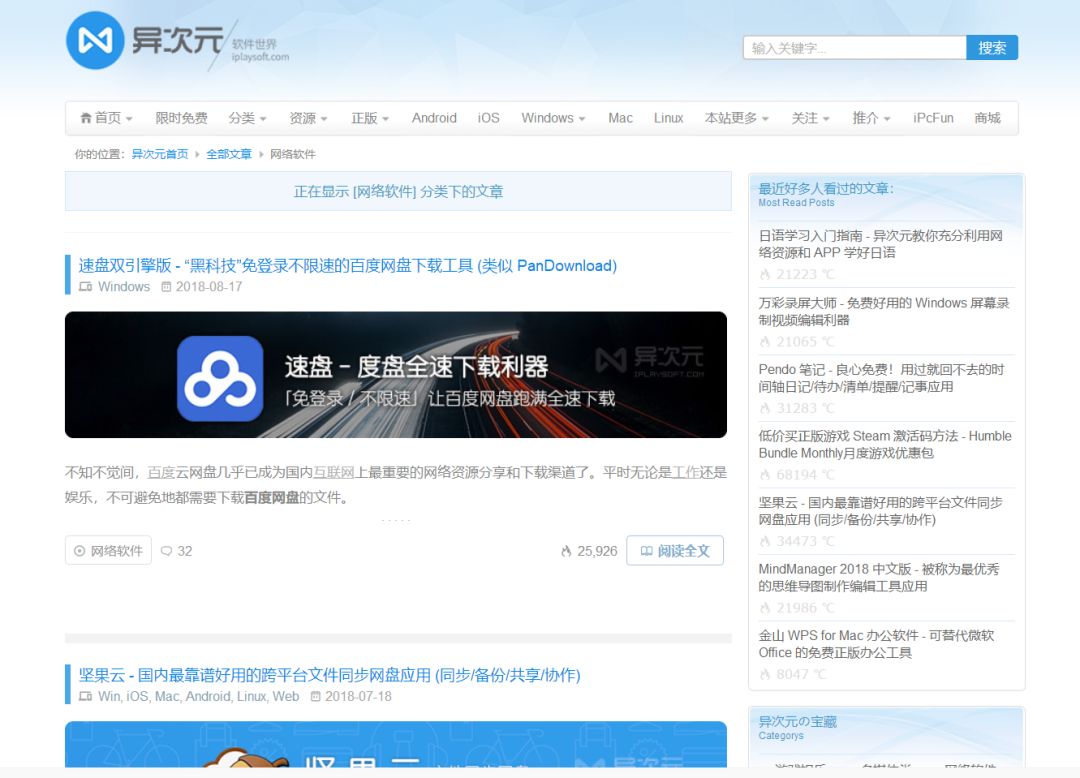The image size is (1080, 778).
Task: Click the flame icon next to 25,926
Action: 566,550
